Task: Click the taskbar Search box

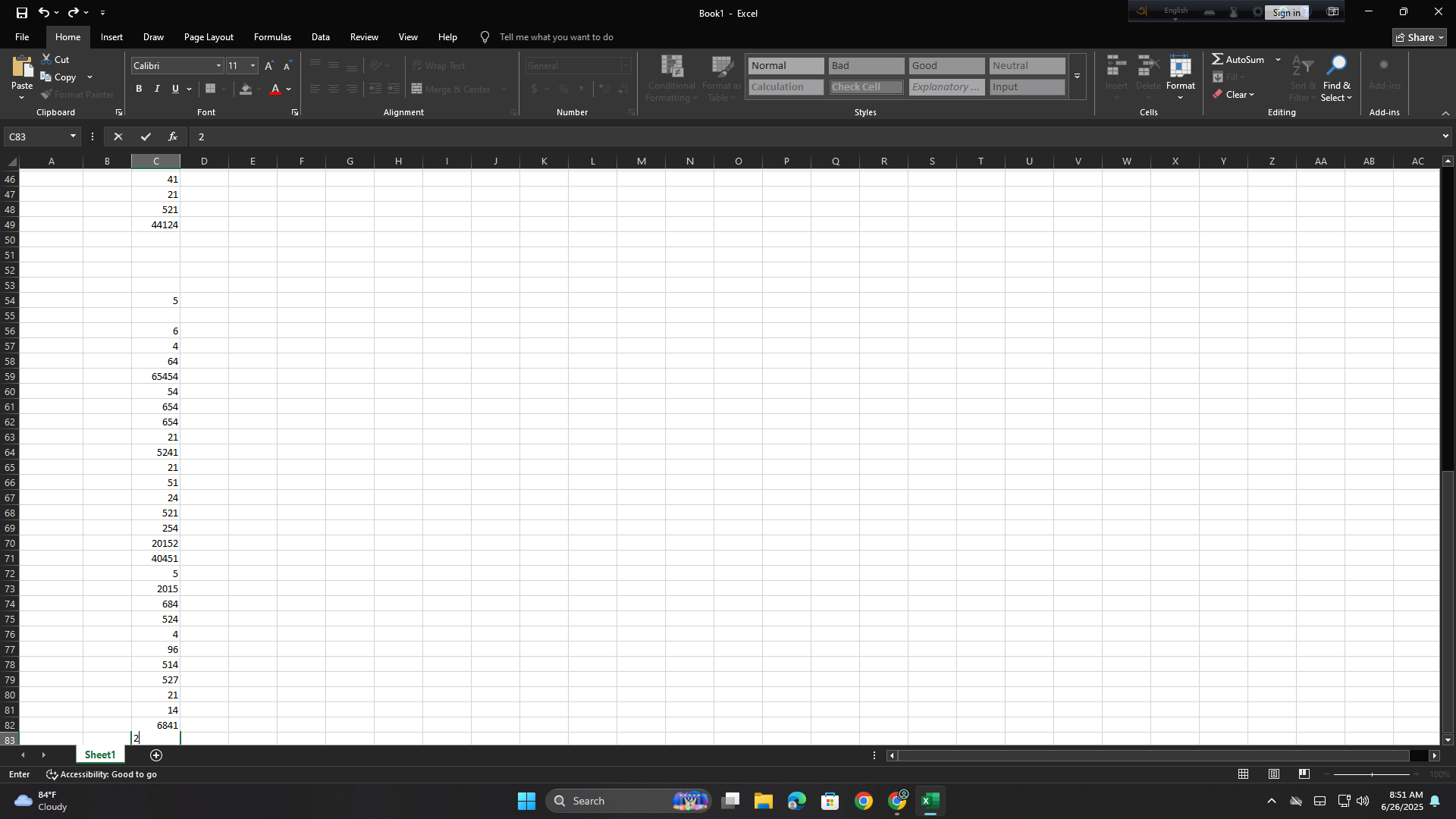Action: coord(628,801)
